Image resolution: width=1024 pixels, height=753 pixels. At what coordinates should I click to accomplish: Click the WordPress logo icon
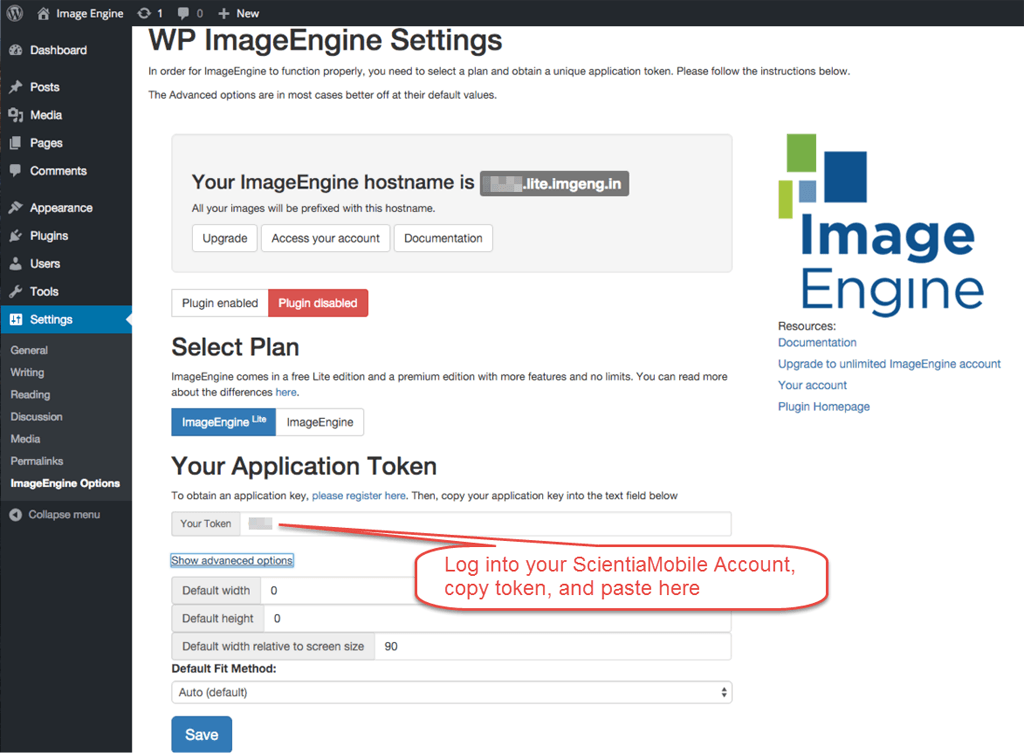[14, 12]
